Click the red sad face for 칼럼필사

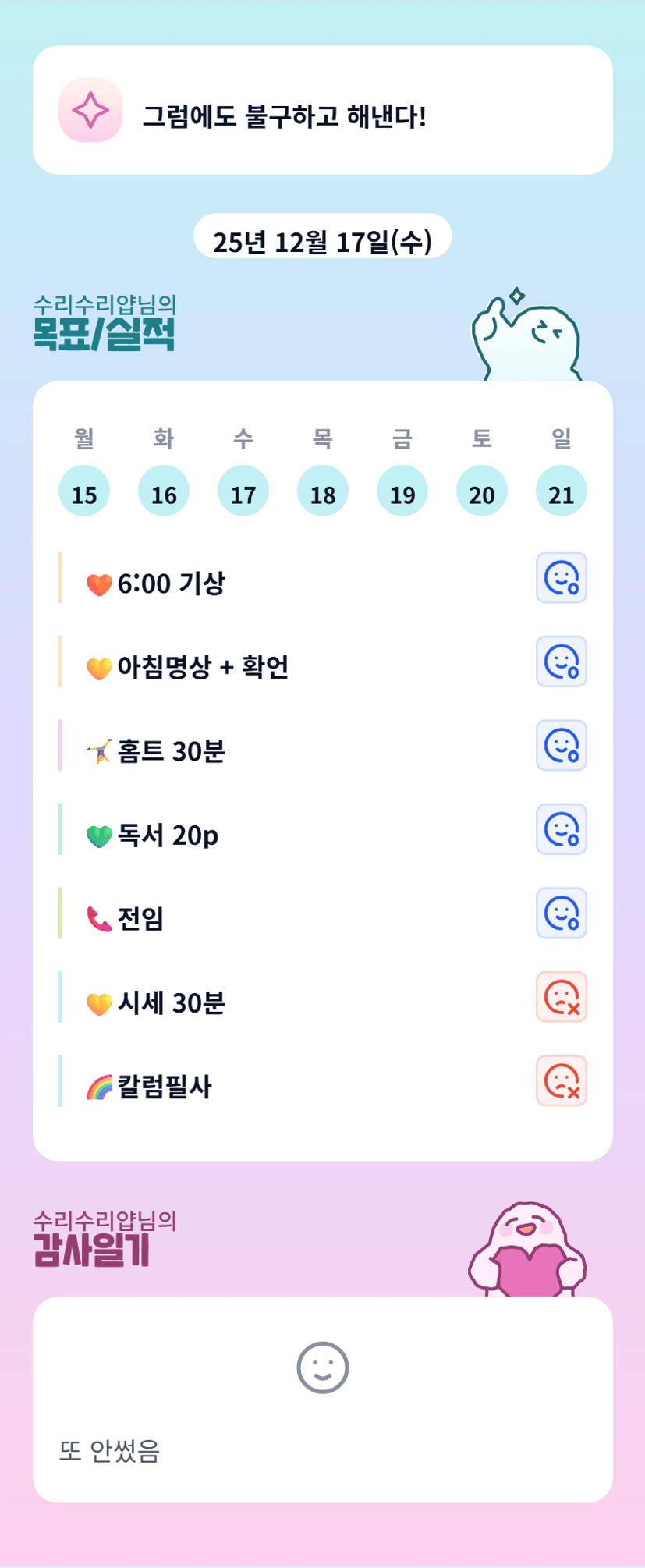[x=561, y=1080]
